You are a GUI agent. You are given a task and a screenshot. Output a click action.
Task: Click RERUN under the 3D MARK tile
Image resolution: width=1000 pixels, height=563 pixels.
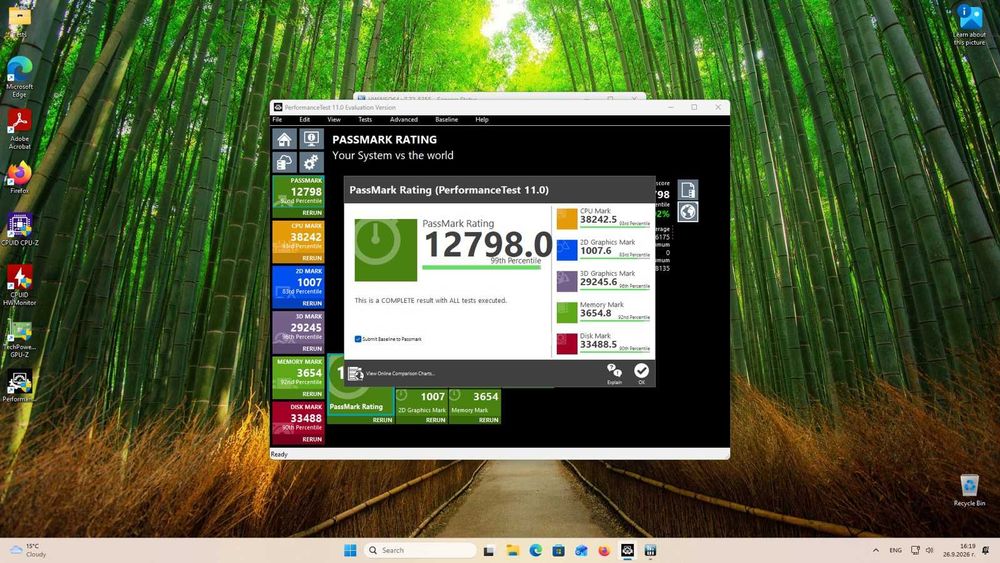coord(312,348)
